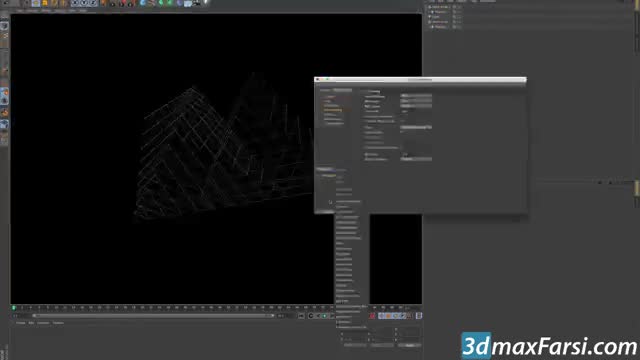Click the timeline range slider bar

153,316
